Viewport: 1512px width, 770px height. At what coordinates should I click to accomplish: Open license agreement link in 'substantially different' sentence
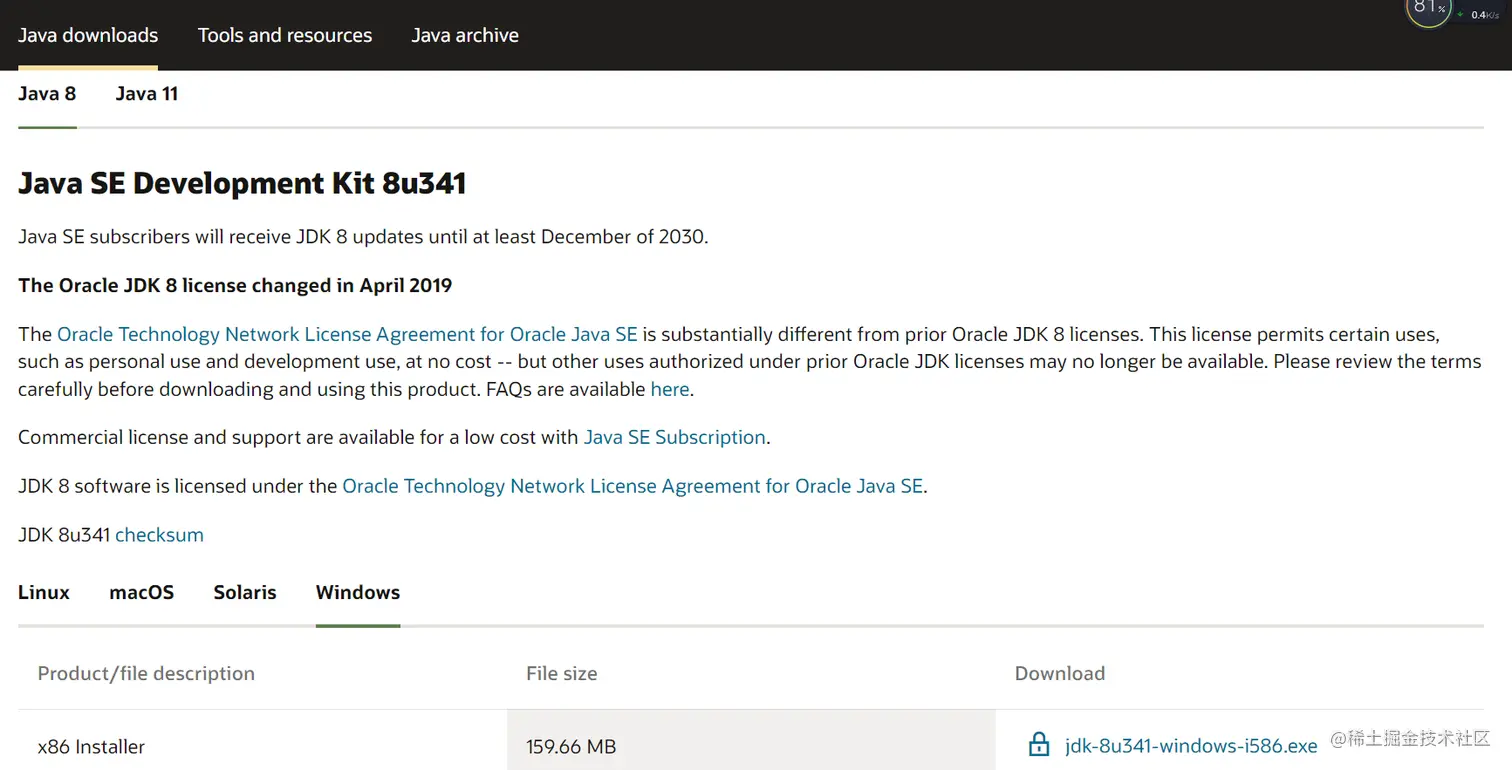347,334
